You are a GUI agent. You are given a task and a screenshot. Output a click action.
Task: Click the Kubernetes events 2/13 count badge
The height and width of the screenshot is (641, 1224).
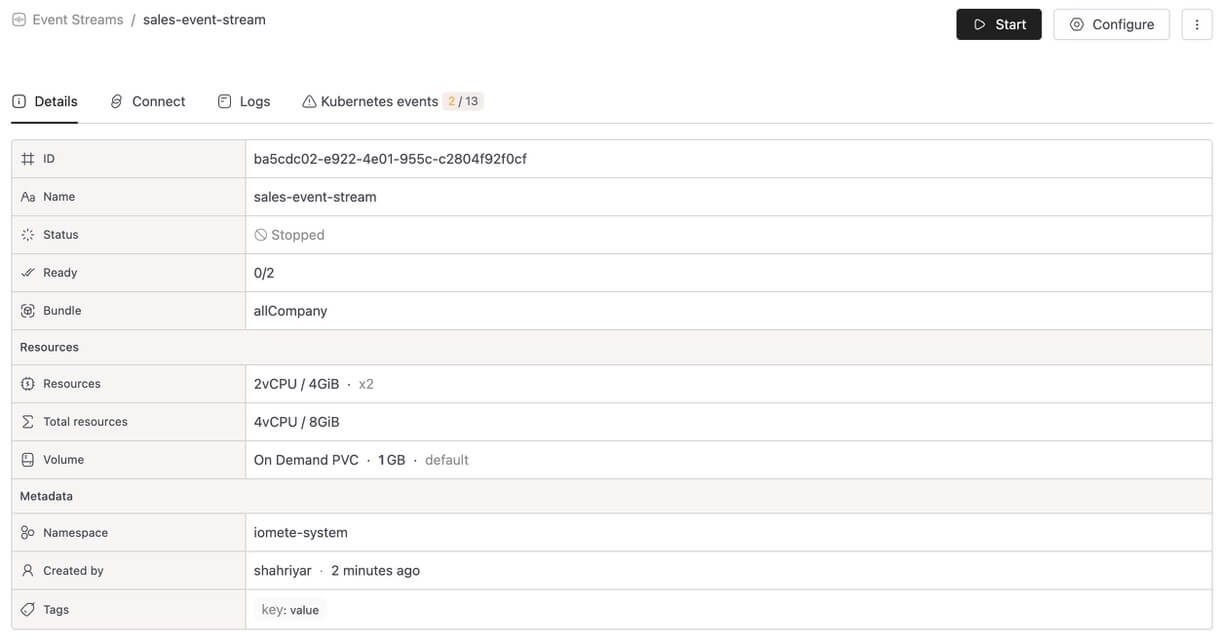tap(463, 102)
